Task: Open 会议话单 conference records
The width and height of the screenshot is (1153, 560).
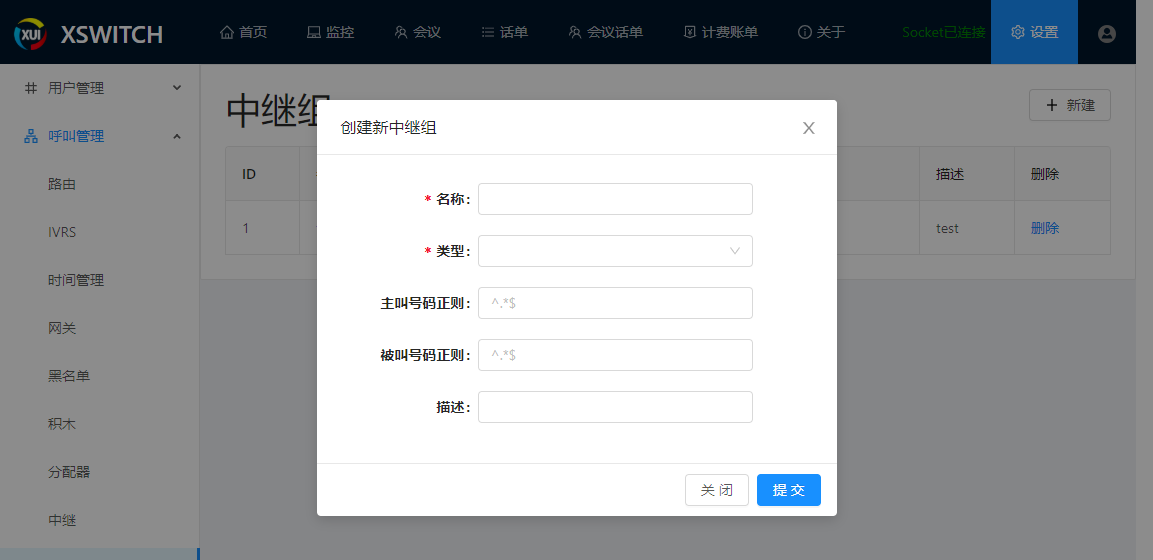Action: [605, 32]
